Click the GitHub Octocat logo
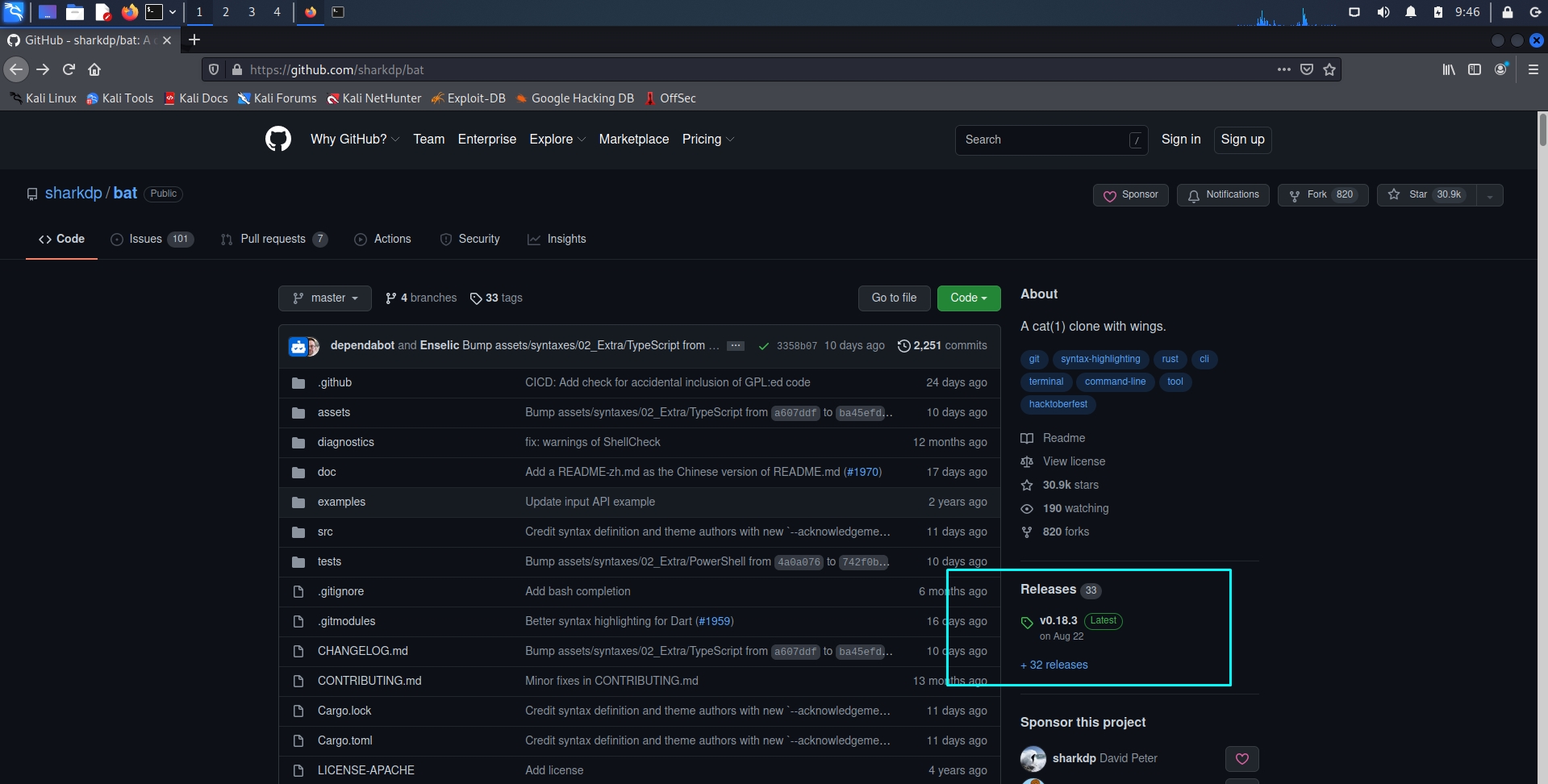 278,139
